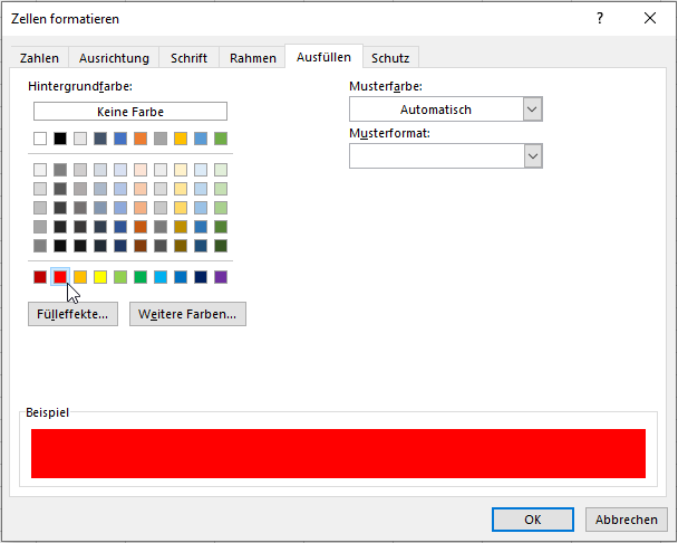
Task: Pick the standard light blue (cyan) swatch
Action: tap(161, 277)
